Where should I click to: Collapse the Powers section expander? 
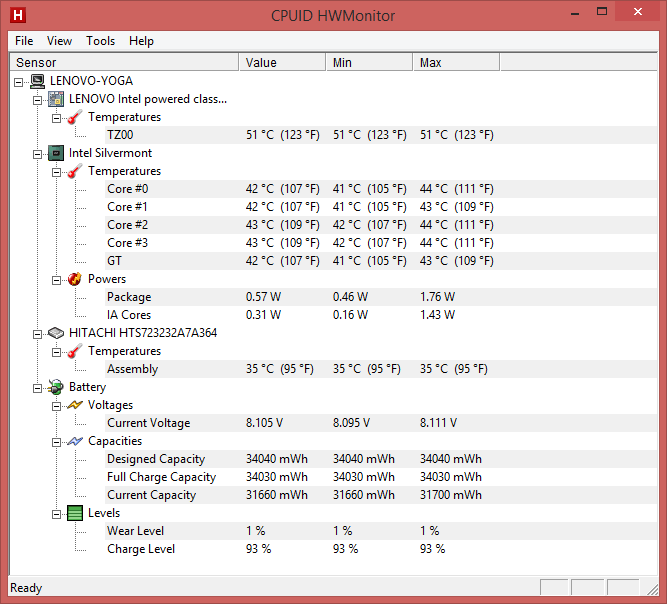(57, 279)
